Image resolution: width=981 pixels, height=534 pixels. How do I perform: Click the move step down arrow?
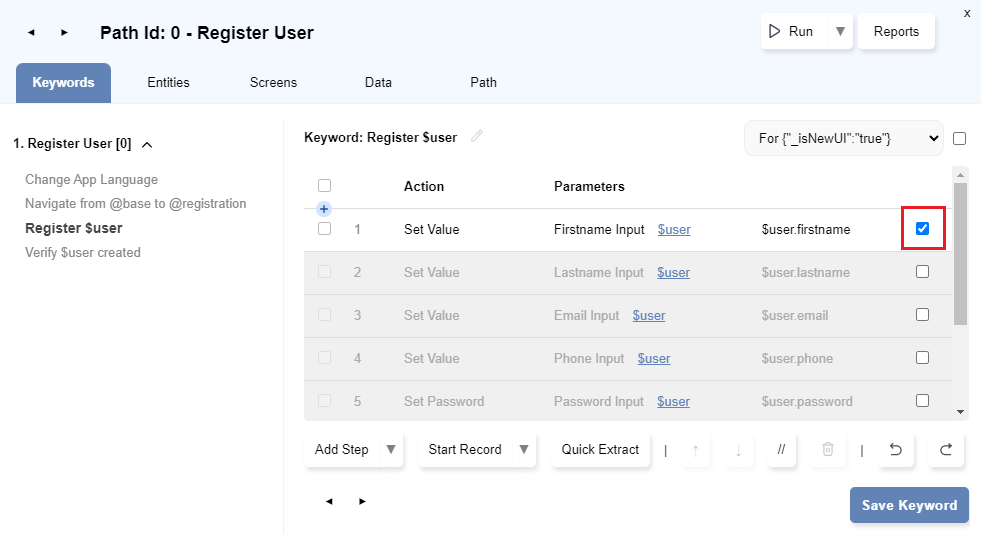click(738, 450)
